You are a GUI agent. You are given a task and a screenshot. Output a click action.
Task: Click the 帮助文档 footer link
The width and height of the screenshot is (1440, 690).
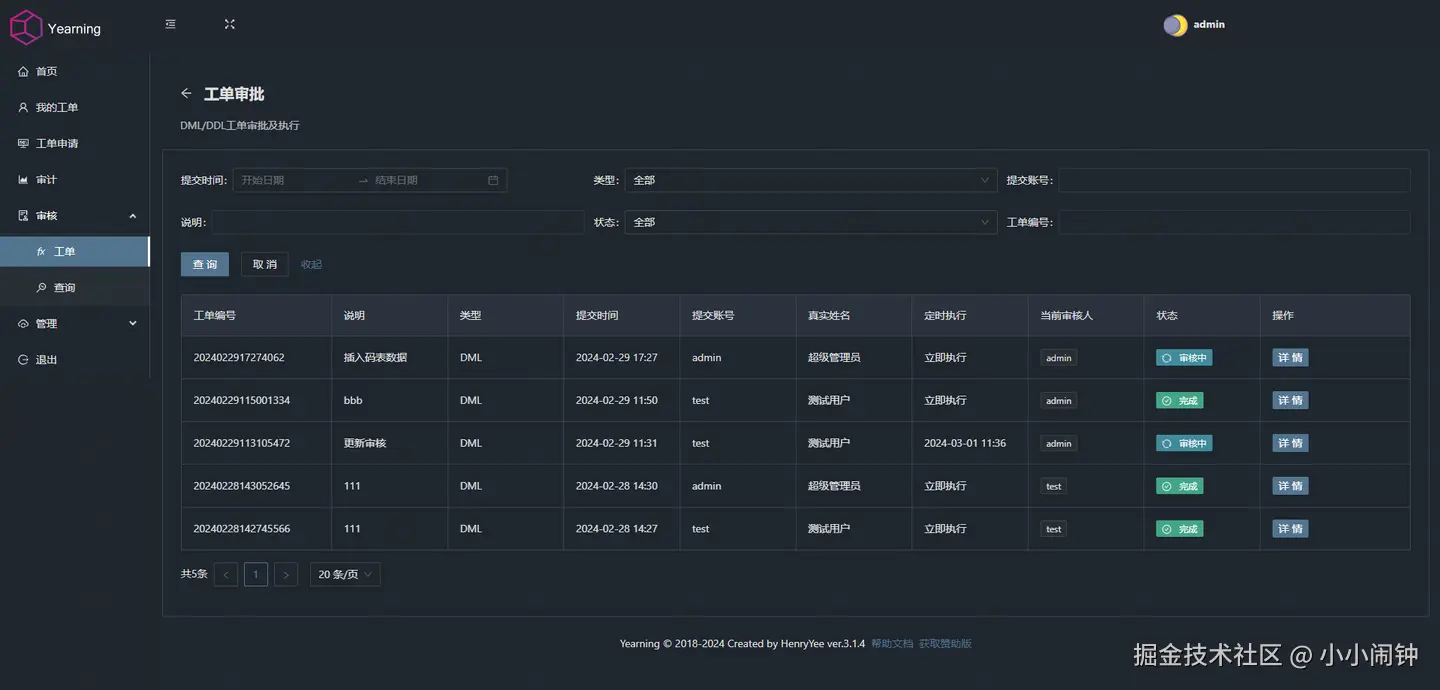(x=892, y=644)
